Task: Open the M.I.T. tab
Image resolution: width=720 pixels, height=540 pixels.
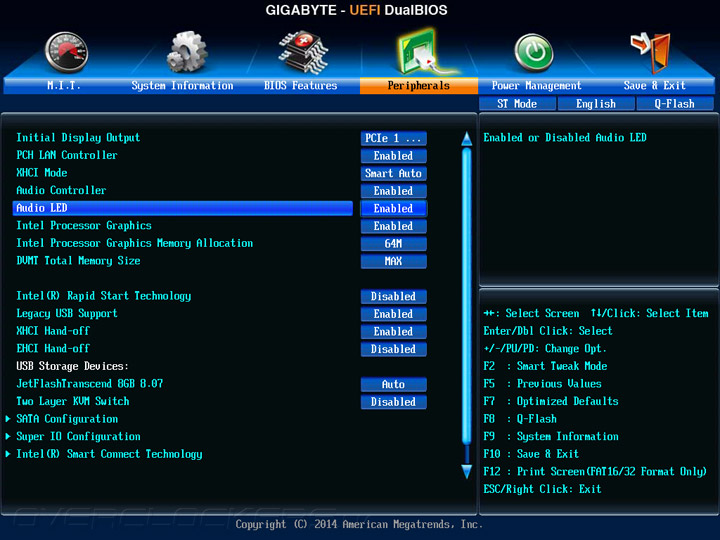Action: point(63,85)
